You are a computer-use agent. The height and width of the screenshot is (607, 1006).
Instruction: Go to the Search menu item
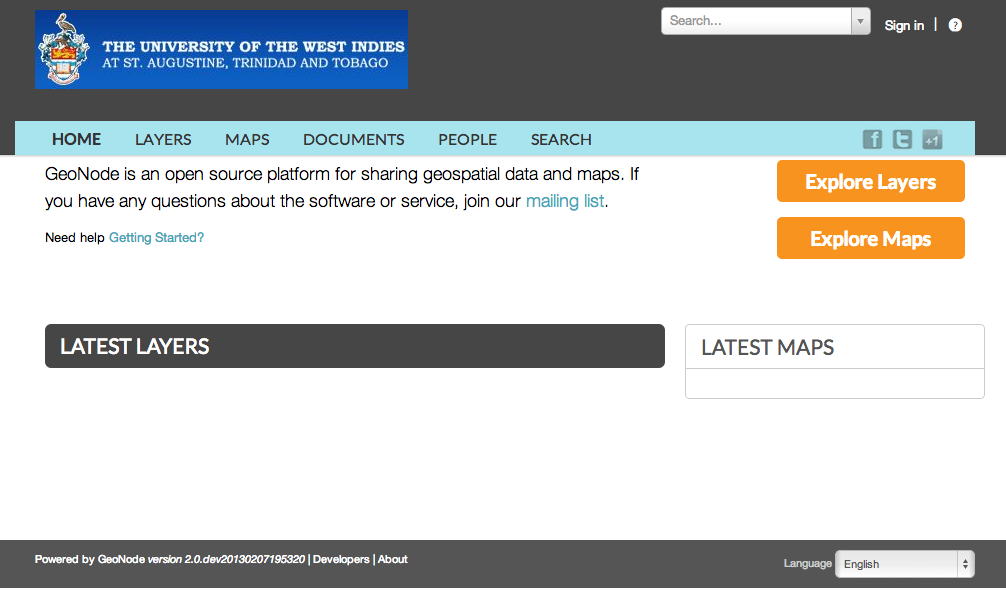[x=561, y=139]
